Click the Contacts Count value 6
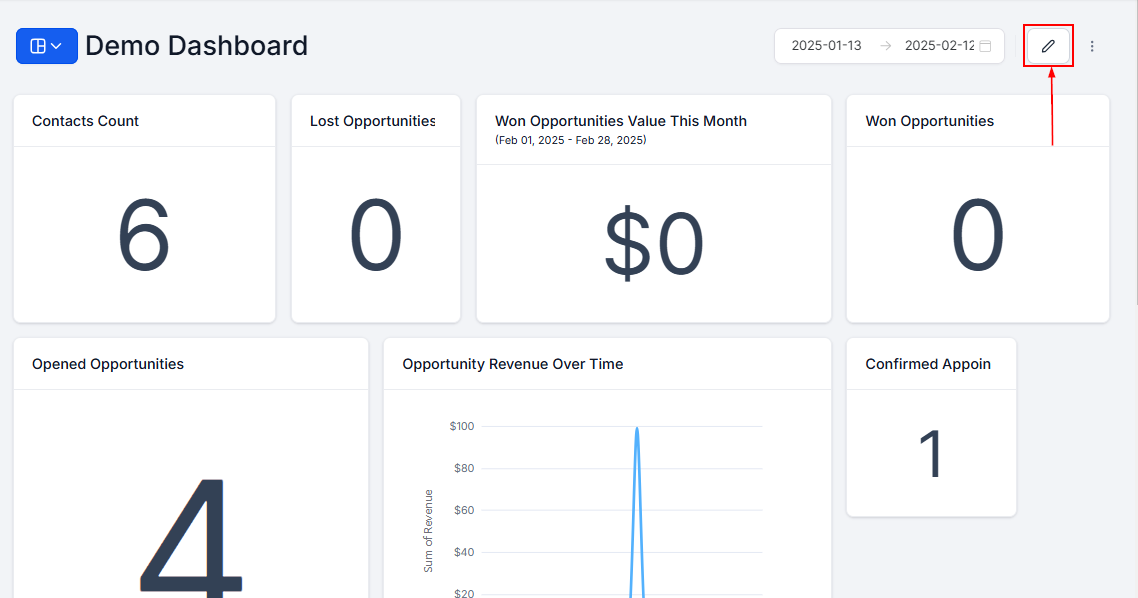The width and height of the screenshot is (1138, 598). pos(144,236)
